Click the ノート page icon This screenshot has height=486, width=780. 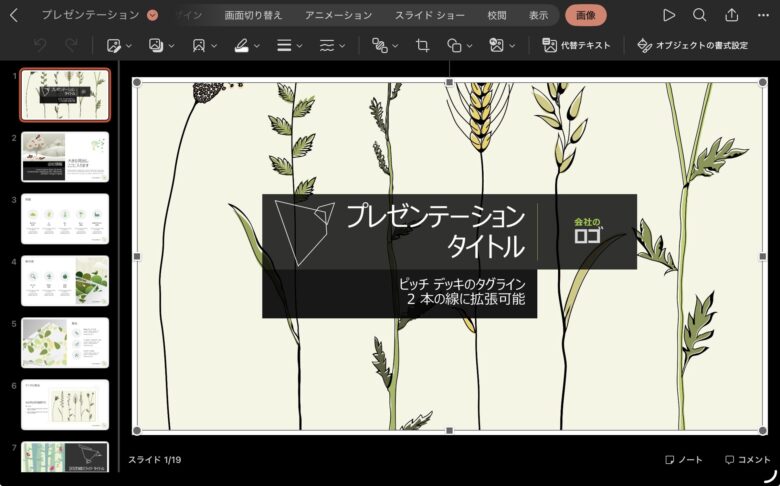[x=670, y=460]
